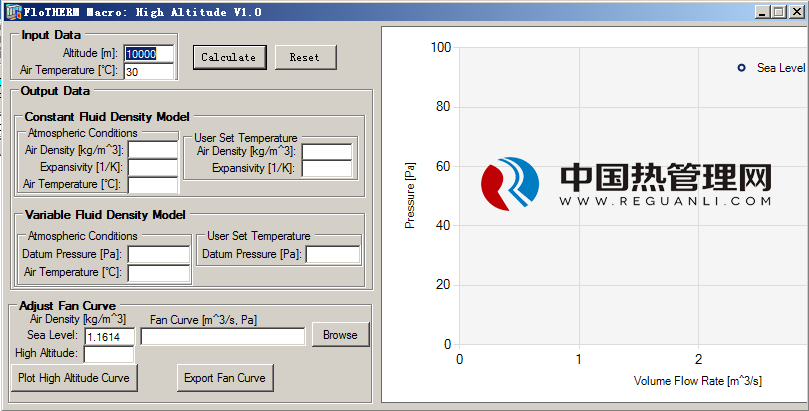
Task: Reset the input data
Action: point(305,58)
